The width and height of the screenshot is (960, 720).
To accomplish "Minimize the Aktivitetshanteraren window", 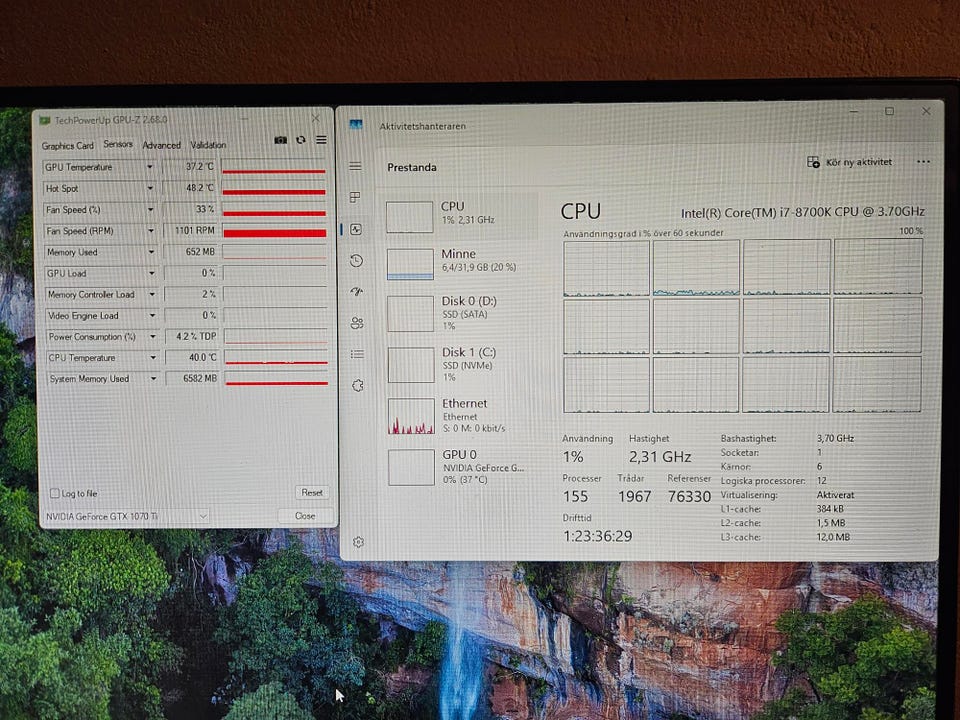I will 853,111.
